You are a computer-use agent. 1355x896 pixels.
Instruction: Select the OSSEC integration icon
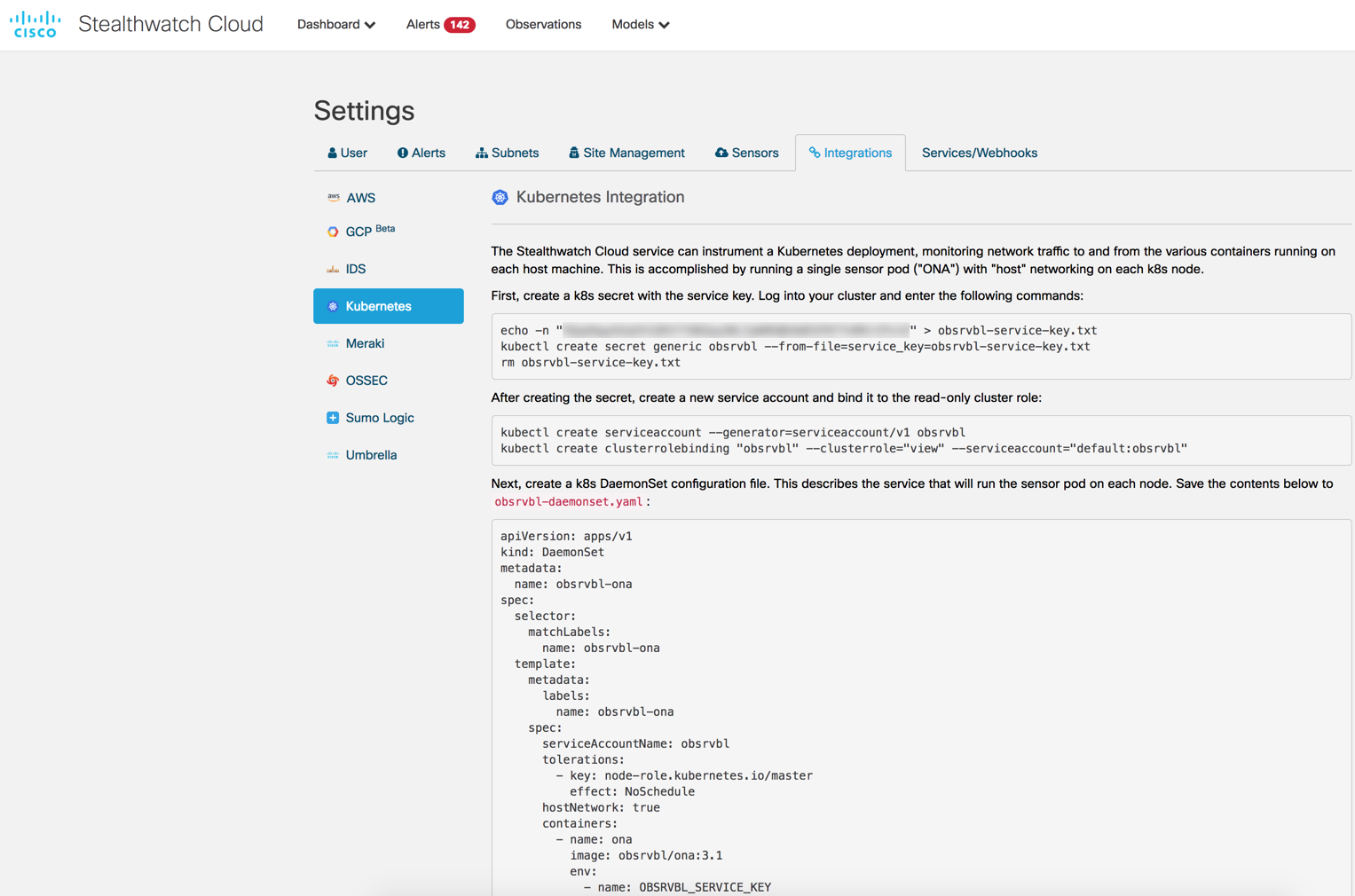coord(334,380)
